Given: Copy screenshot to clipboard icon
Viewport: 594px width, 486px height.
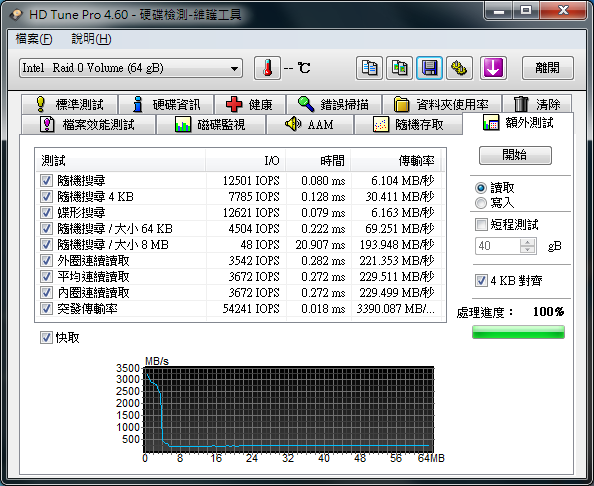Looking at the screenshot, I should click(399, 68).
